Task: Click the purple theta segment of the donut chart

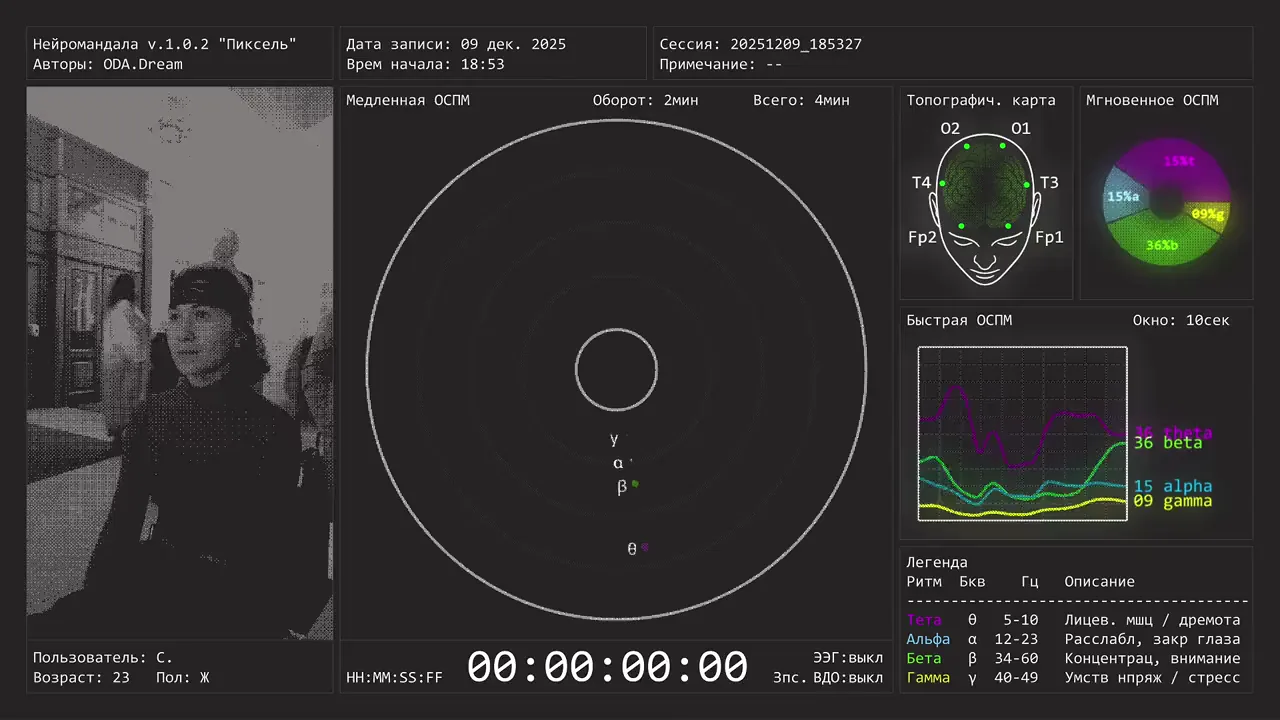Action: point(1178,163)
